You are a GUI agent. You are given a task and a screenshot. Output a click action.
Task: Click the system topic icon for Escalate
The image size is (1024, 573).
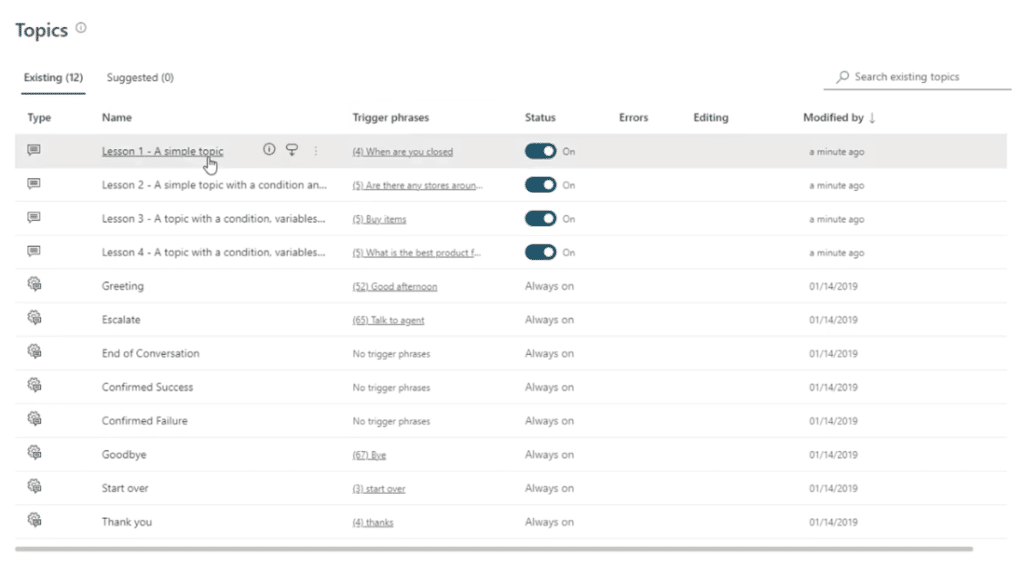[35, 318]
